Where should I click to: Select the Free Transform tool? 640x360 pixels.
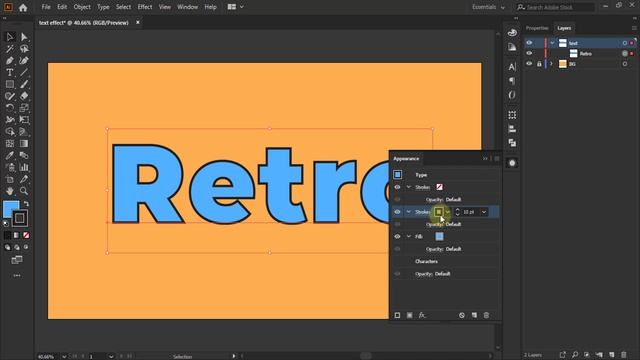coord(24,120)
